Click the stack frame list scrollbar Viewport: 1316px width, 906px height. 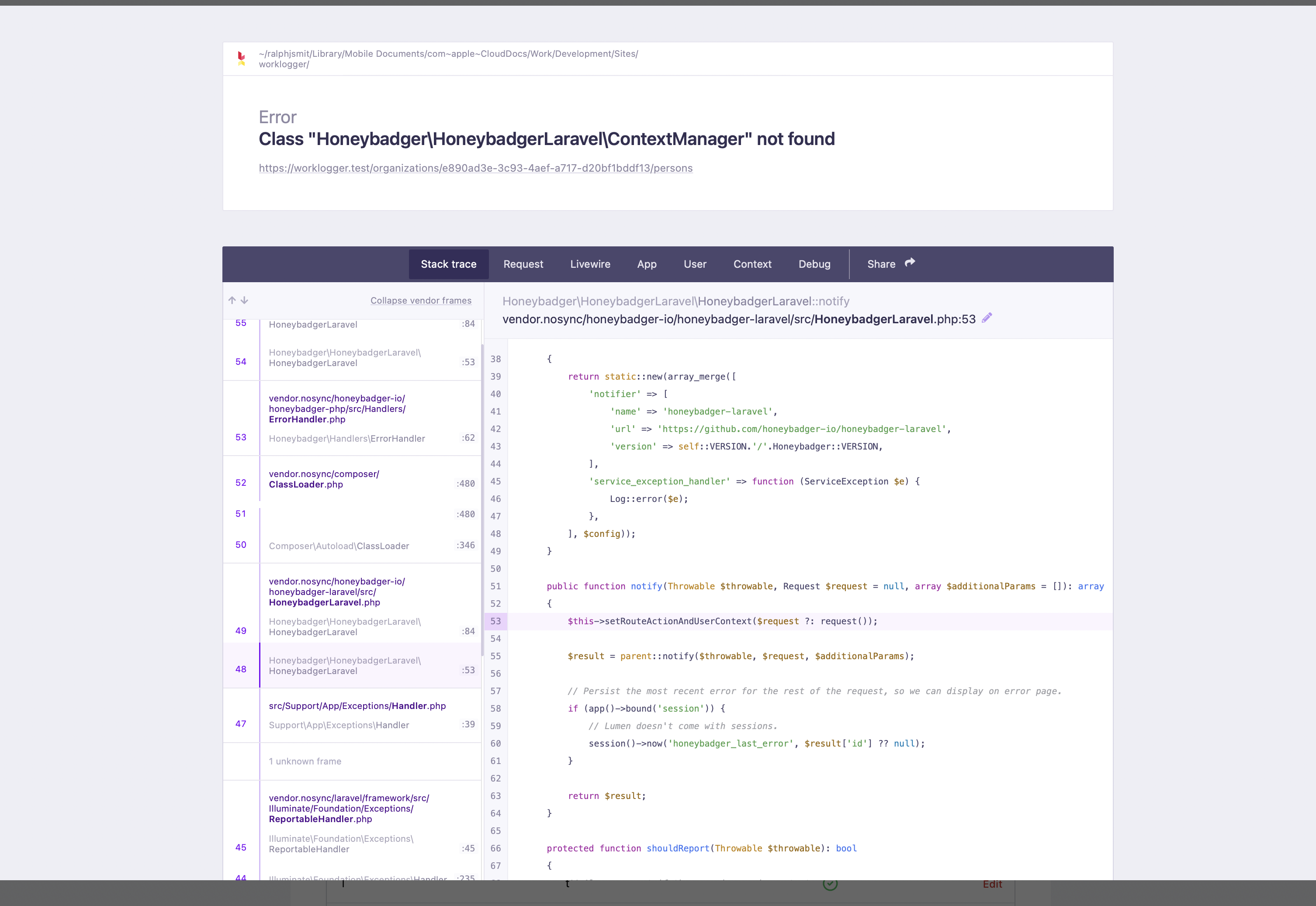point(482,500)
